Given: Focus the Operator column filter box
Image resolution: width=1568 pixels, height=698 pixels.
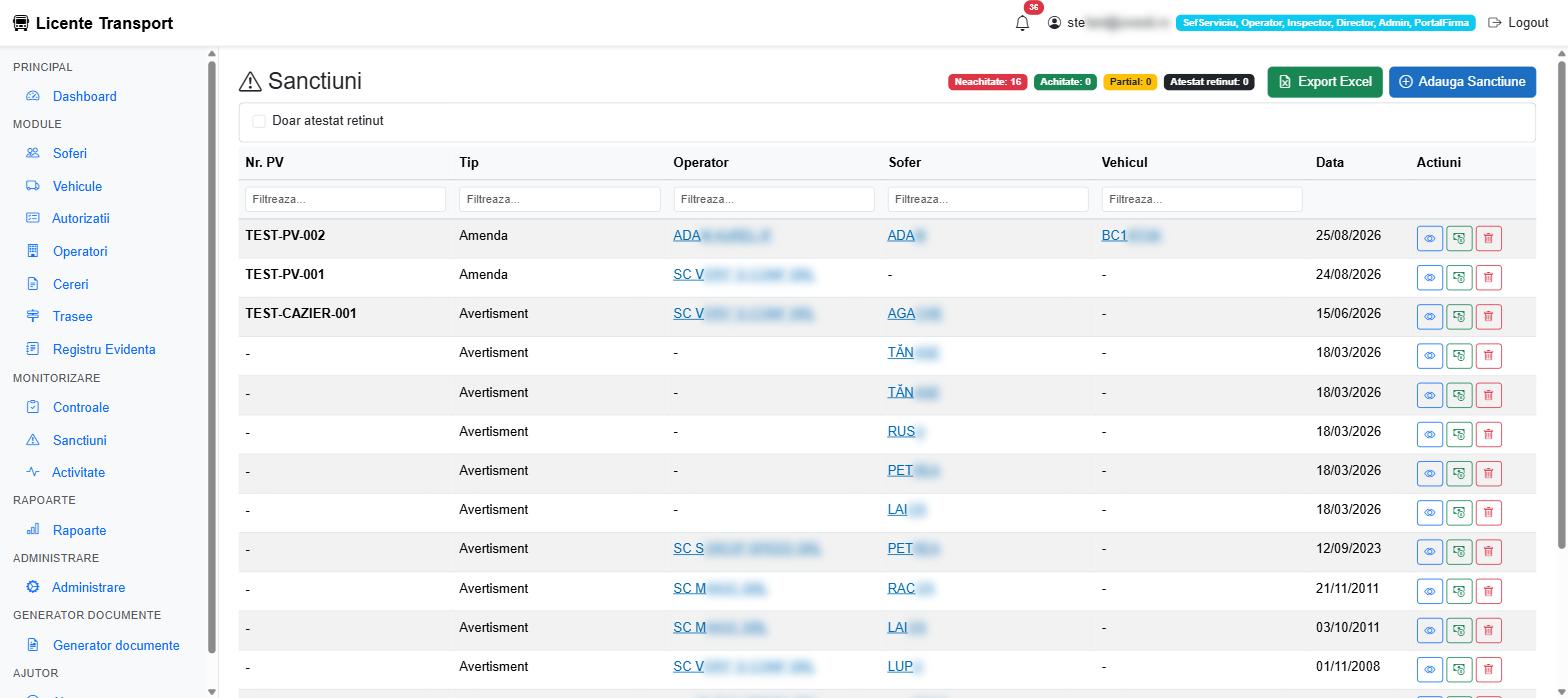Looking at the screenshot, I should [774, 199].
